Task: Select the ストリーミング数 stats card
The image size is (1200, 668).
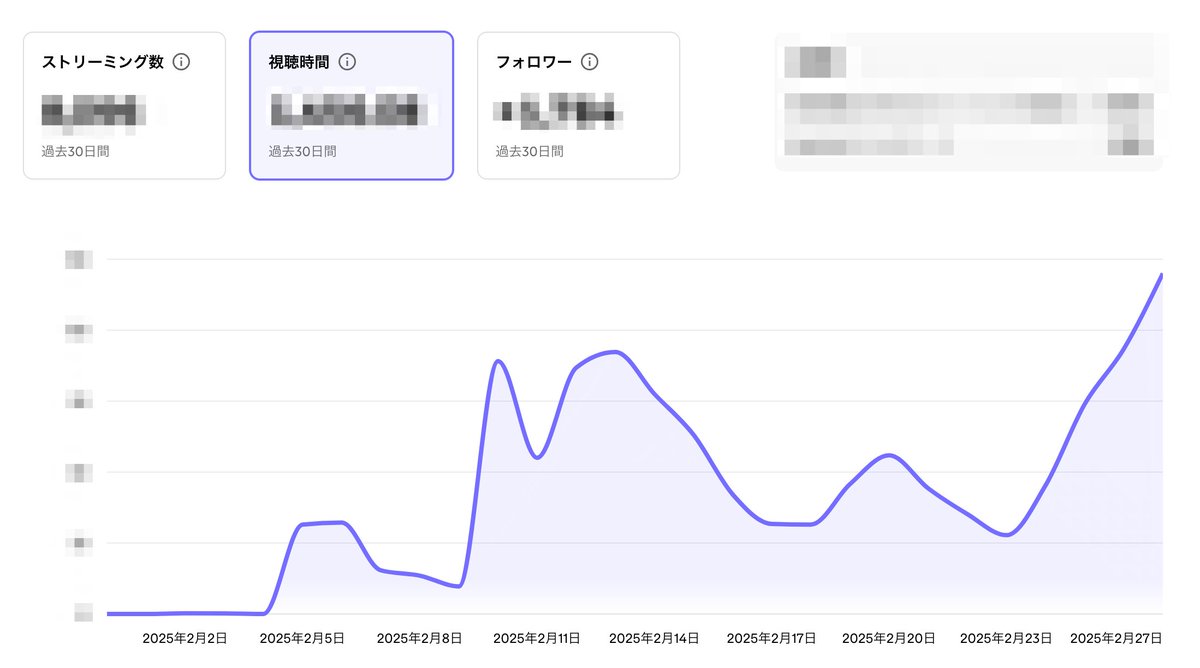Action: (124, 105)
